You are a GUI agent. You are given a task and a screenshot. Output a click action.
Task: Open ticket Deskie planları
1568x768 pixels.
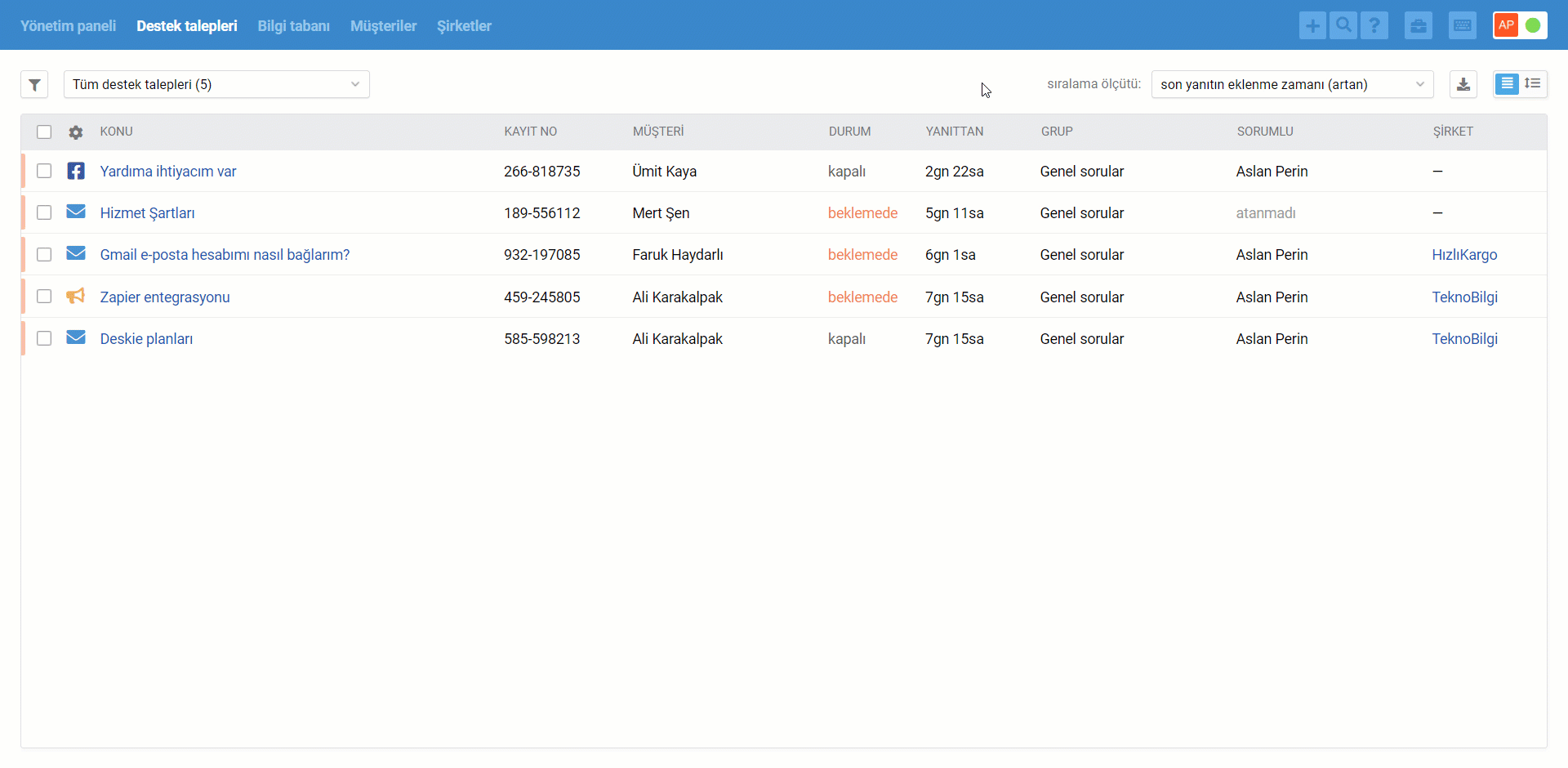(146, 339)
